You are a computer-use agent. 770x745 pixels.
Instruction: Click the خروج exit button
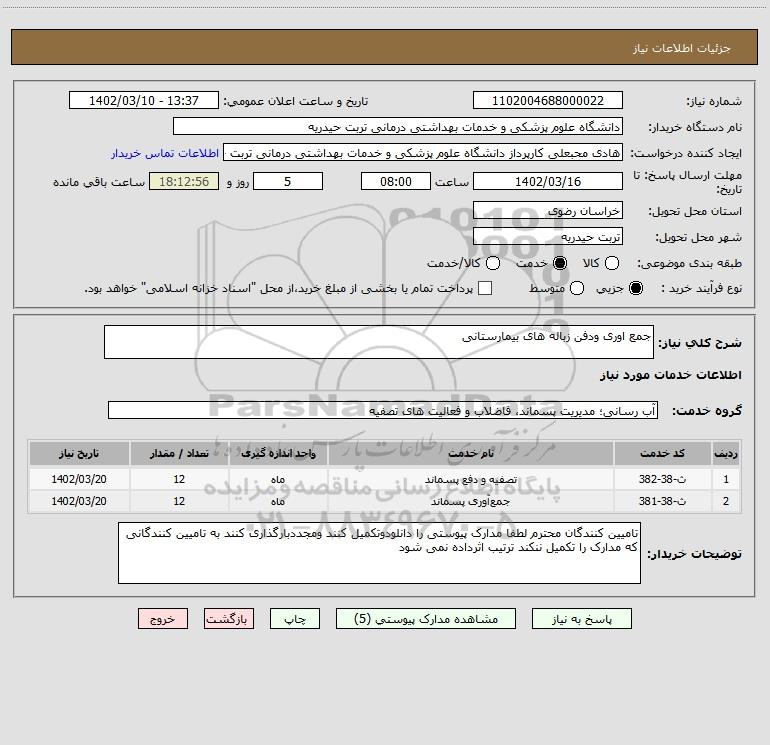click(163, 619)
